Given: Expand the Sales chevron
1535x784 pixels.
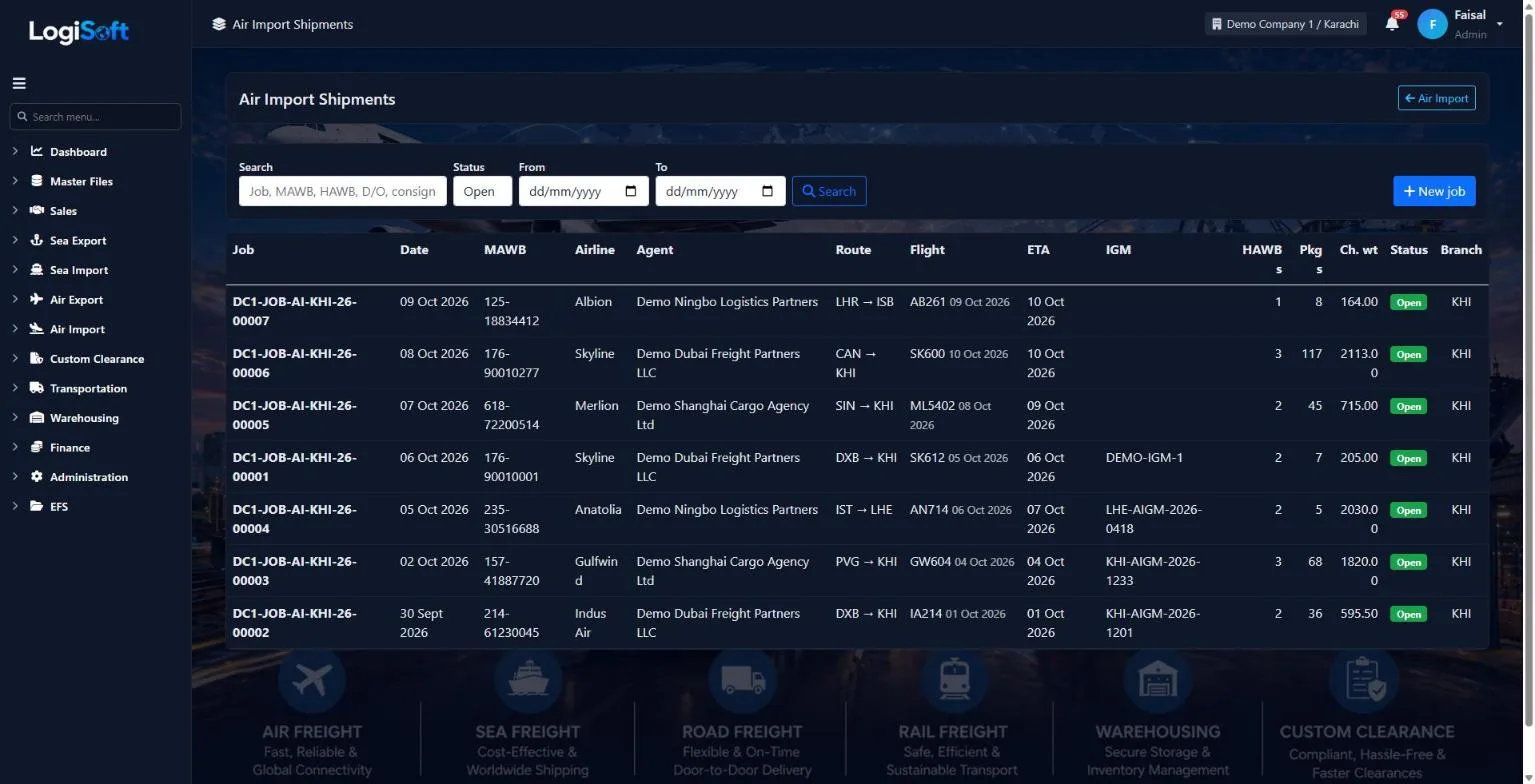Looking at the screenshot, I should coord(15,211).
